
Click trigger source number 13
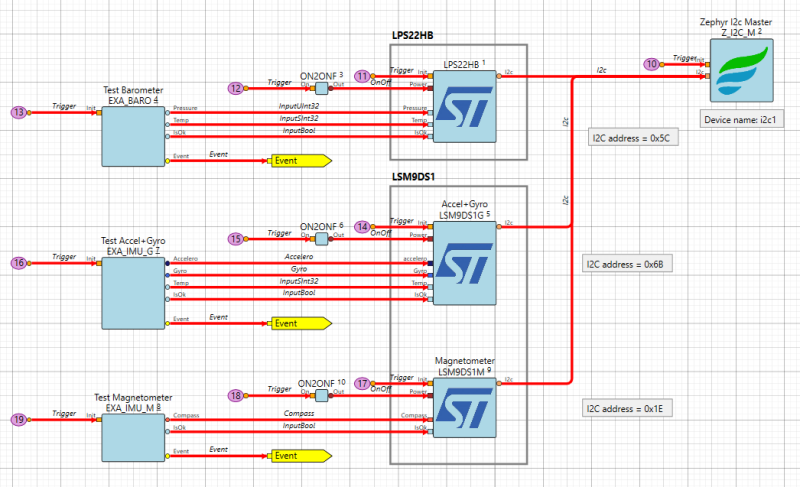[18, 112]
